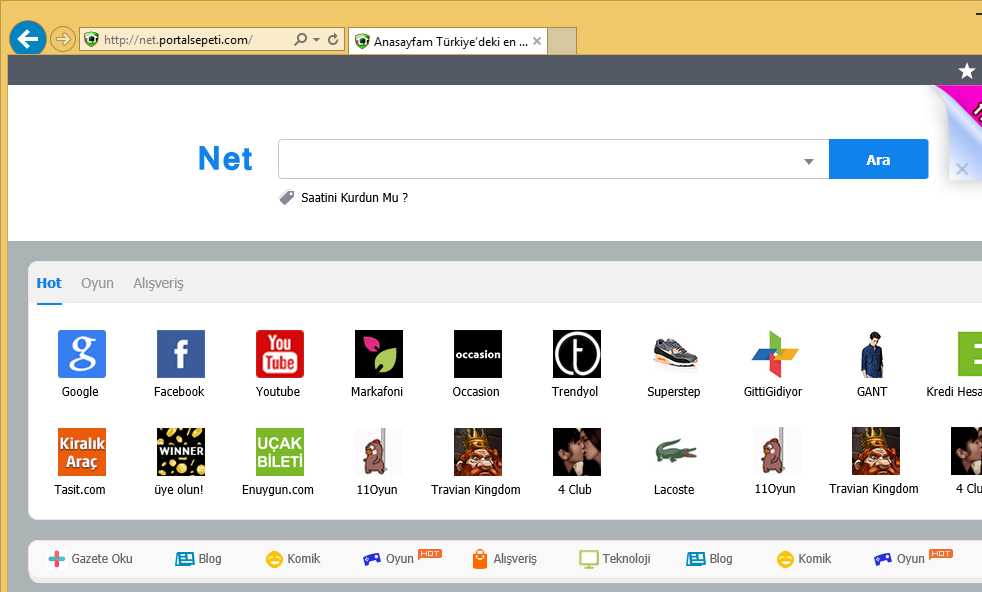Switch to the Hot tab
Screen dimensions: 982x592
[x=49, y=283]
